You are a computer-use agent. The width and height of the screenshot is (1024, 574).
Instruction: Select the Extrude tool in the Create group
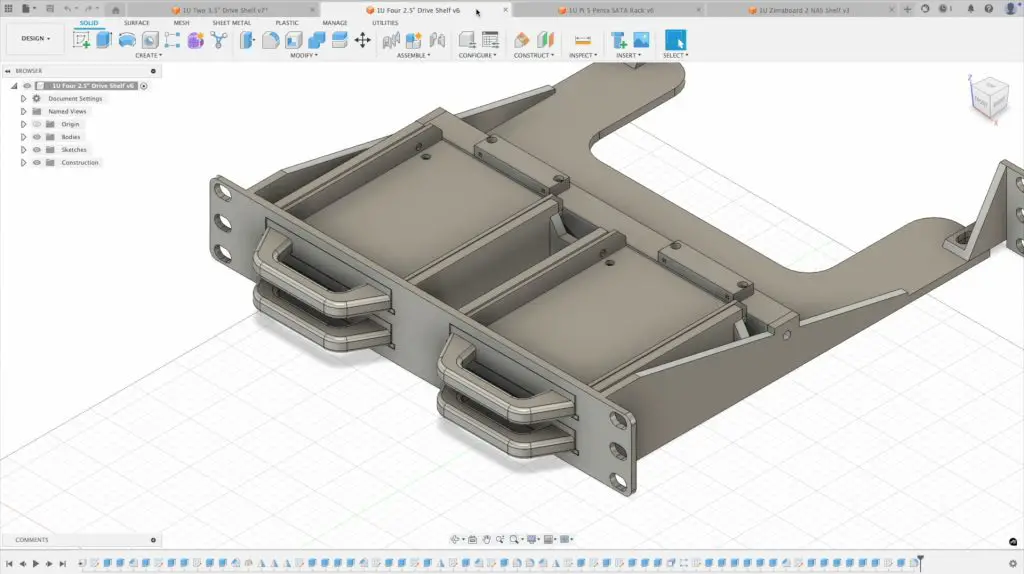[x=104, y=40]
